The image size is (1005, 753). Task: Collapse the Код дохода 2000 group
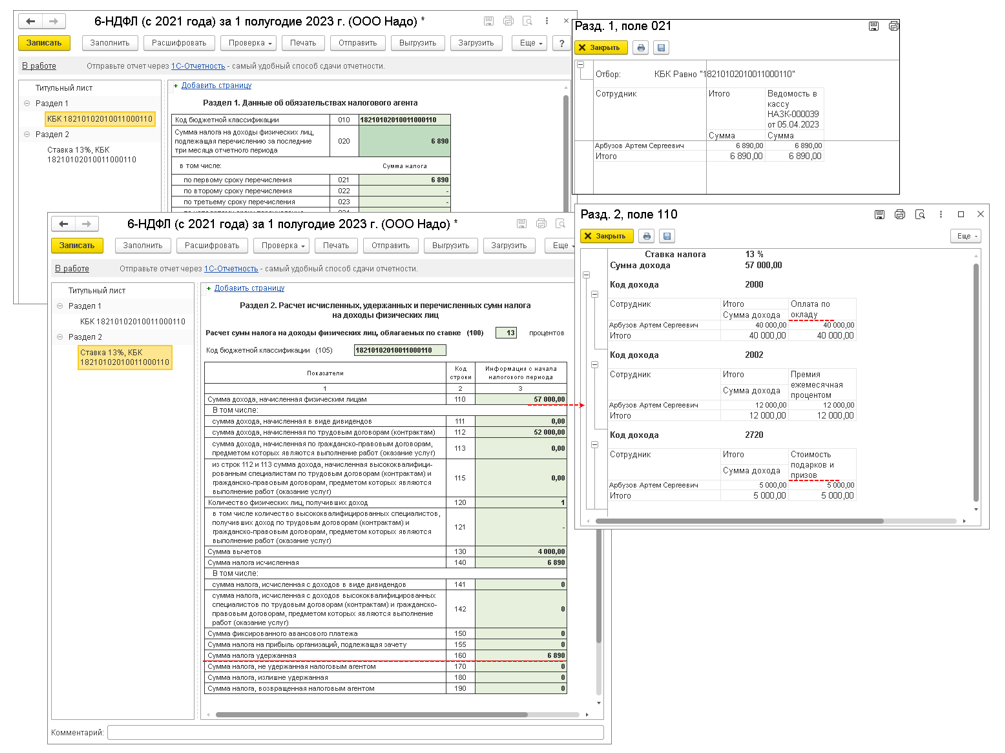click(594, 294)
